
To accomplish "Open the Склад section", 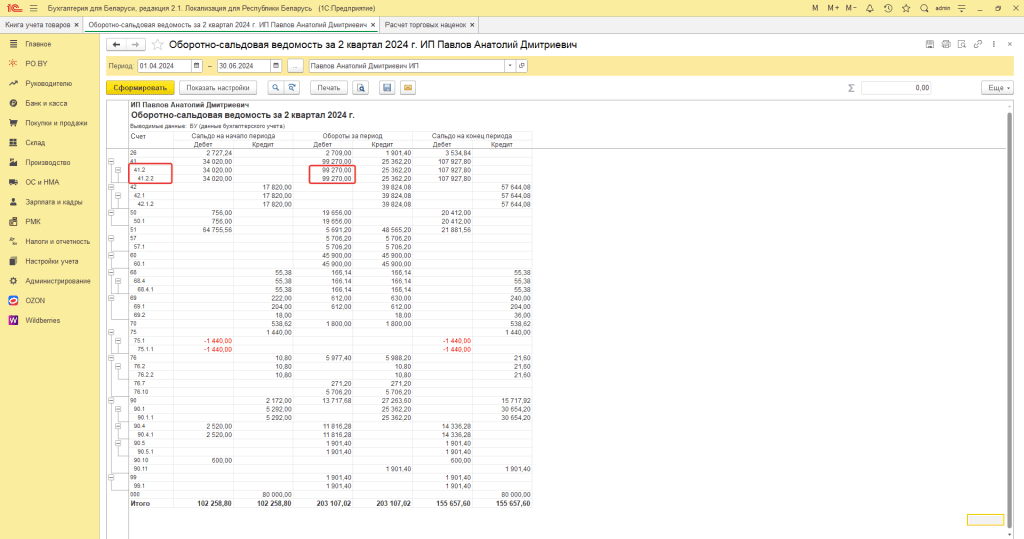I will [35, 142].
